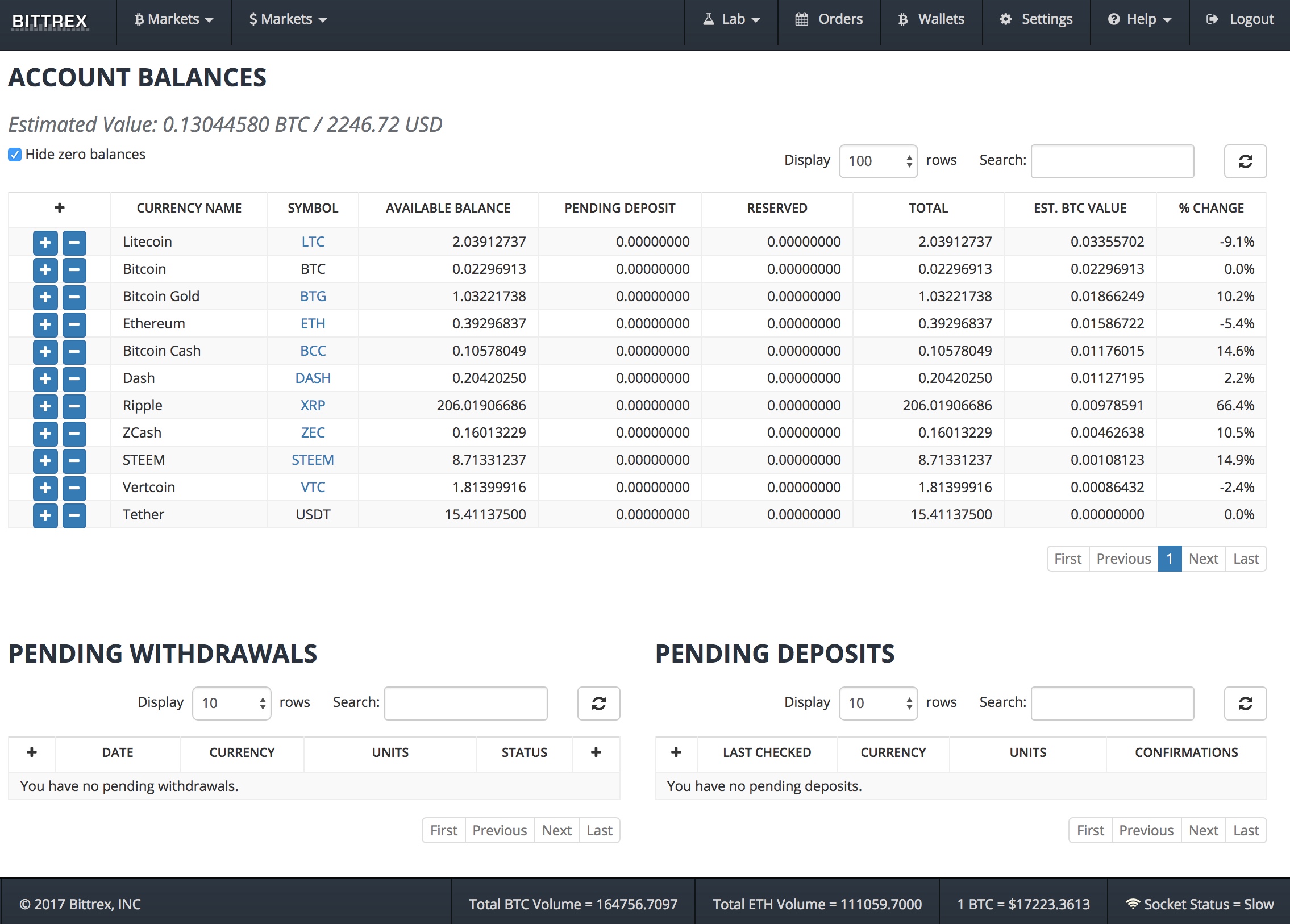
Task: Click the deposit plus icon for Ripple
Action: click(x=45, y=406)
